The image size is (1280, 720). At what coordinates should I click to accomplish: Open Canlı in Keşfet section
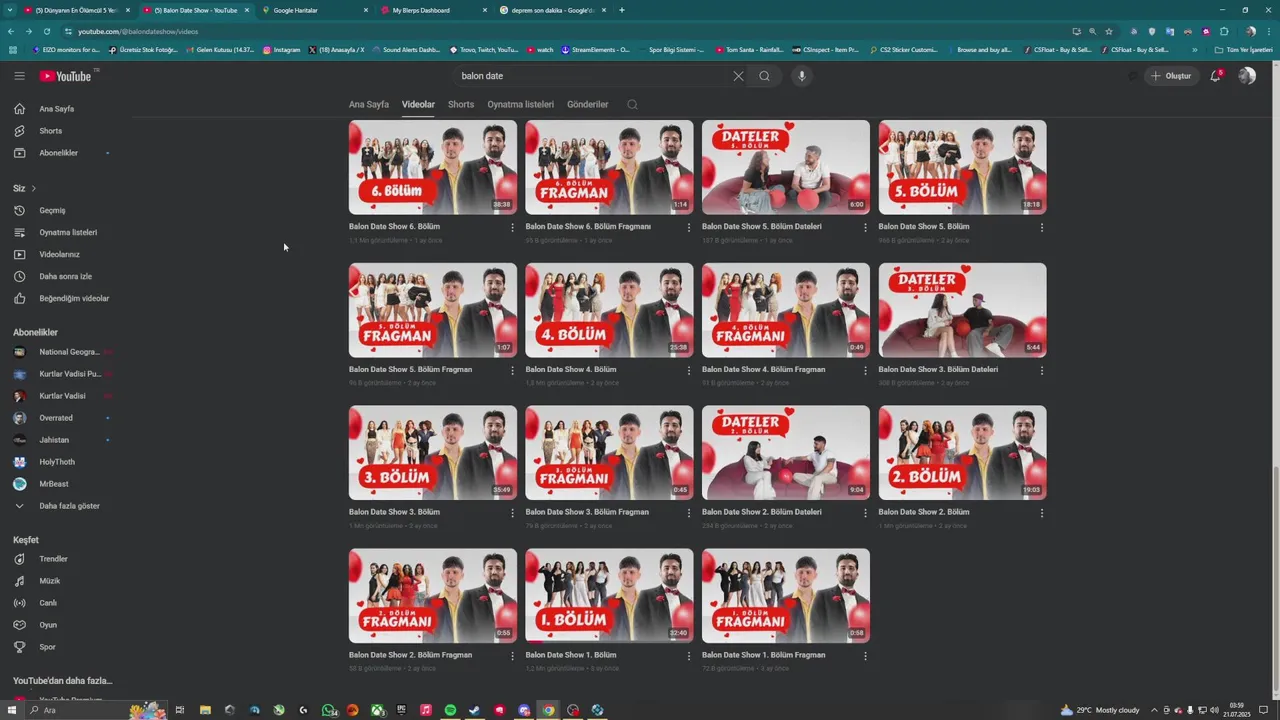[x=48, y=603]
